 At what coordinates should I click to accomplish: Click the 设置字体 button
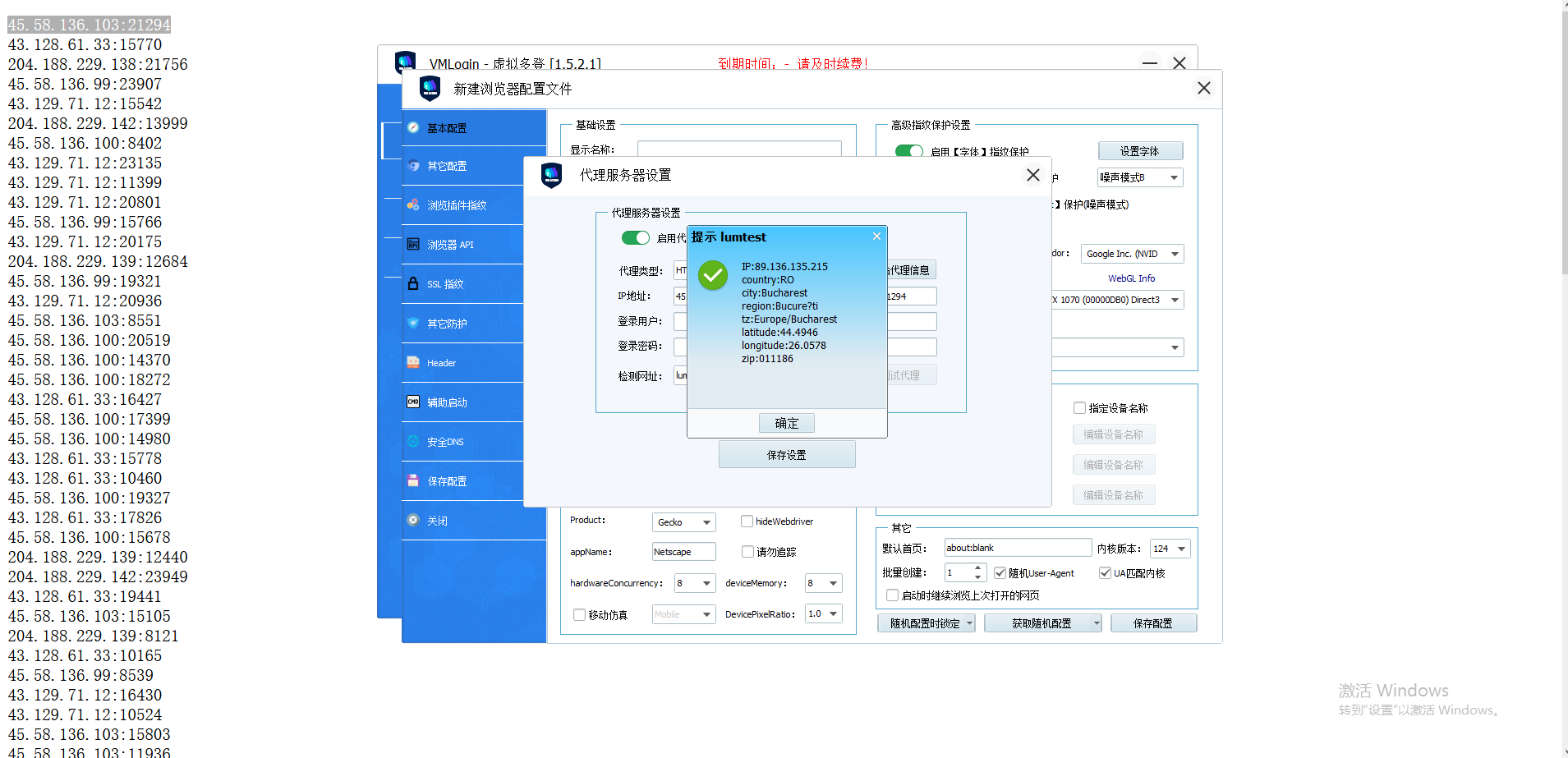pyautogui.click(x=1140, y=151)
